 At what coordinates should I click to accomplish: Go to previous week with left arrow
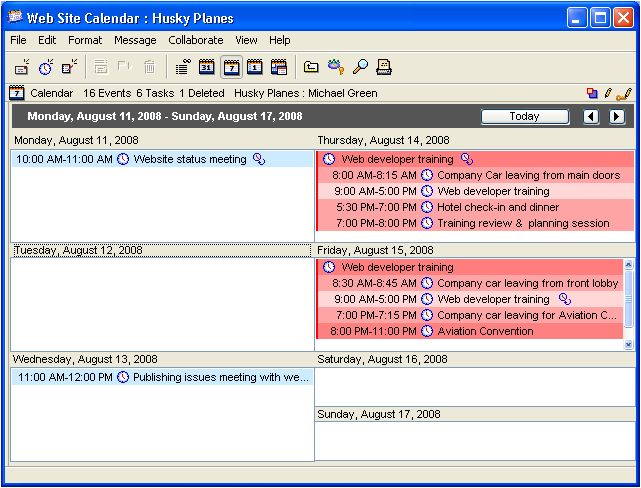click(591, 116)
